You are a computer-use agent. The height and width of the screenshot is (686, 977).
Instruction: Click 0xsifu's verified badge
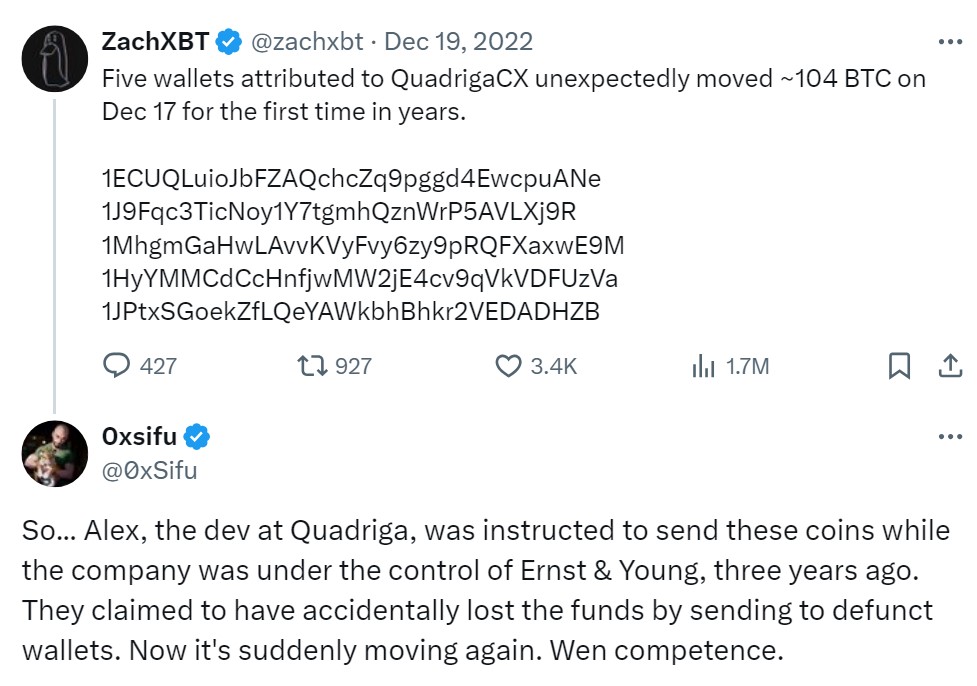[199, 437]
